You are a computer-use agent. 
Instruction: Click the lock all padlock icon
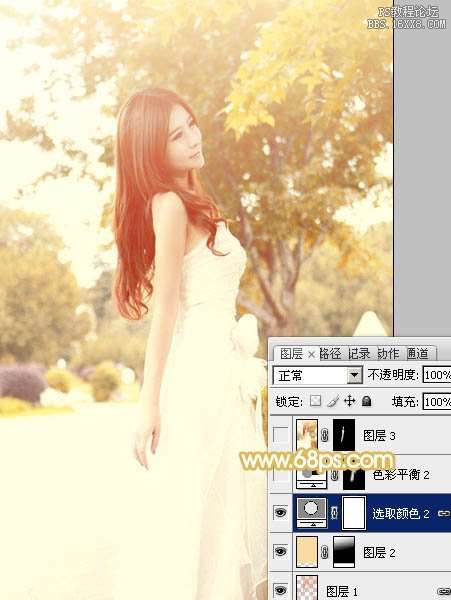(366, 401)
